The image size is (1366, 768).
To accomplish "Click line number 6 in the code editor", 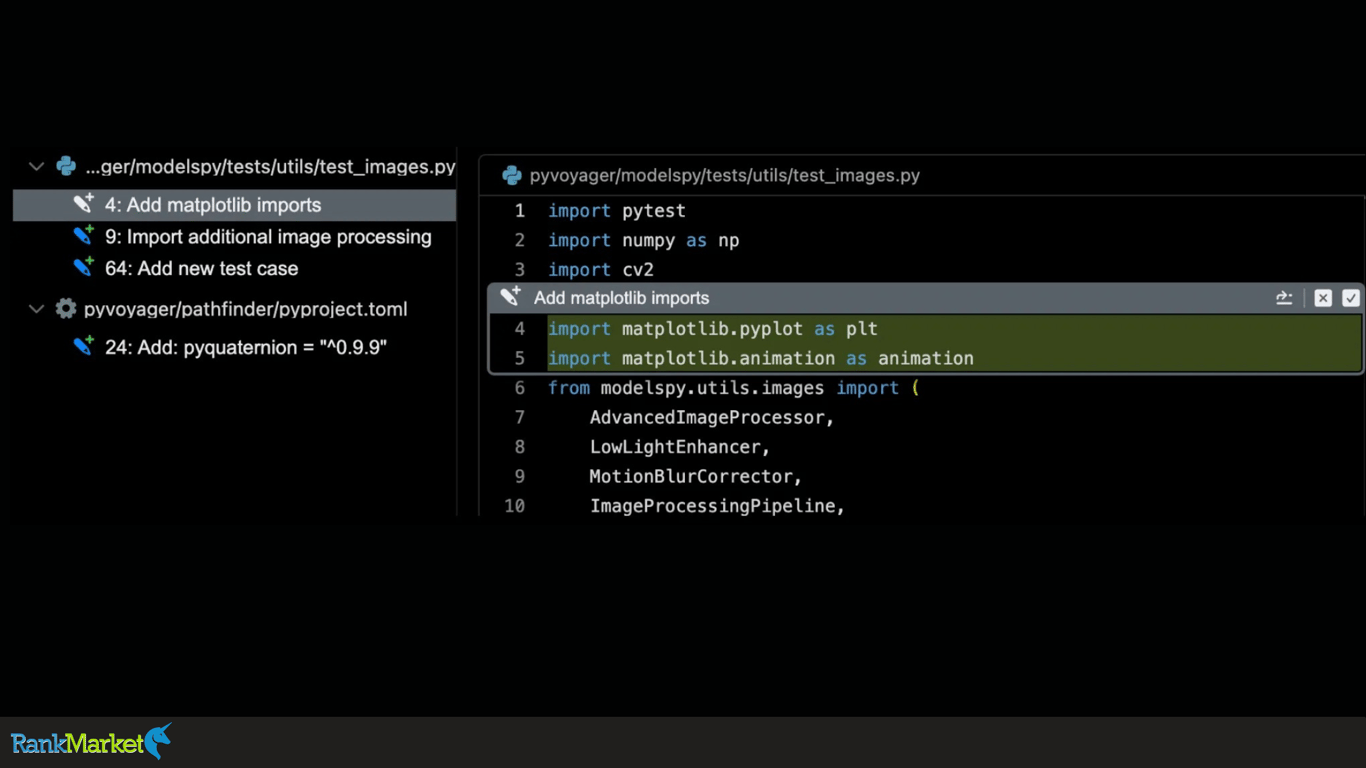I will [519, 388].
